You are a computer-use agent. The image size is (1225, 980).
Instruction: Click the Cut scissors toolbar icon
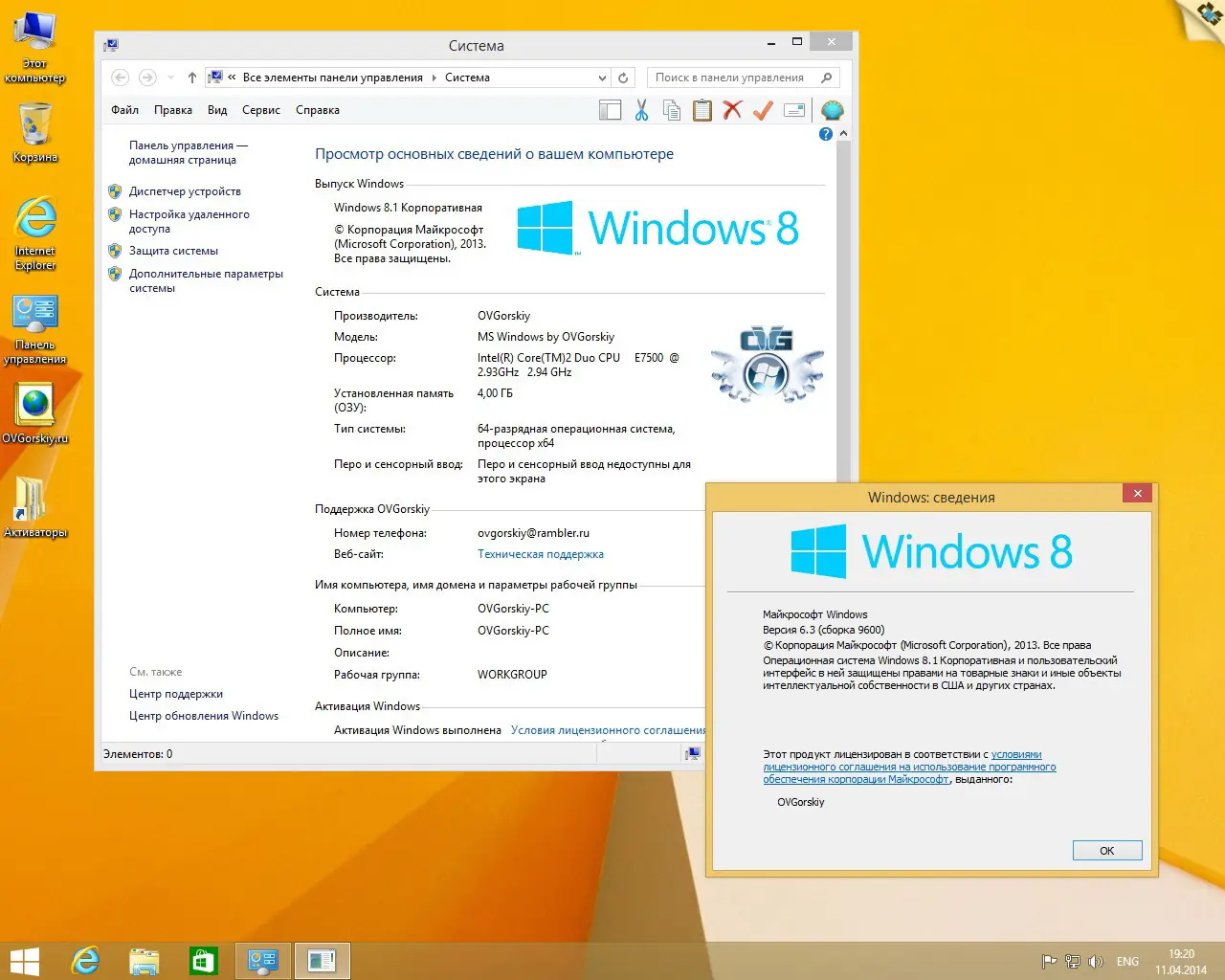[641, 111]
